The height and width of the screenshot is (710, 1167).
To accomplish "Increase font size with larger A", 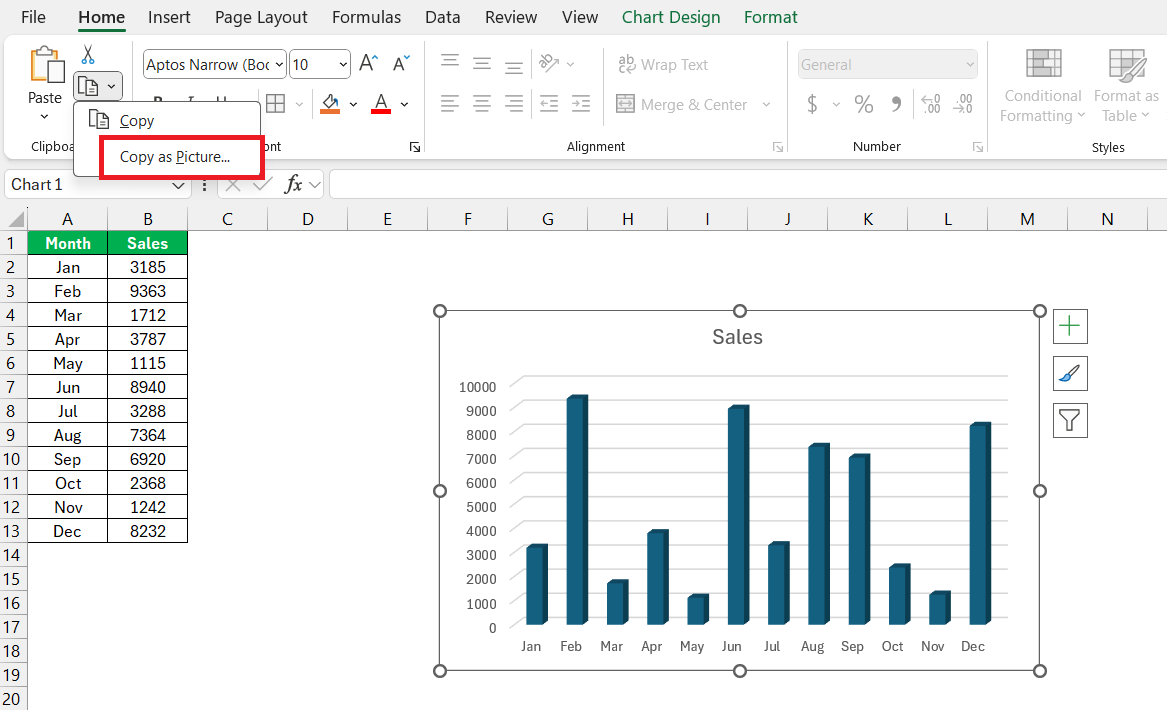I will [x=368, y=63].
